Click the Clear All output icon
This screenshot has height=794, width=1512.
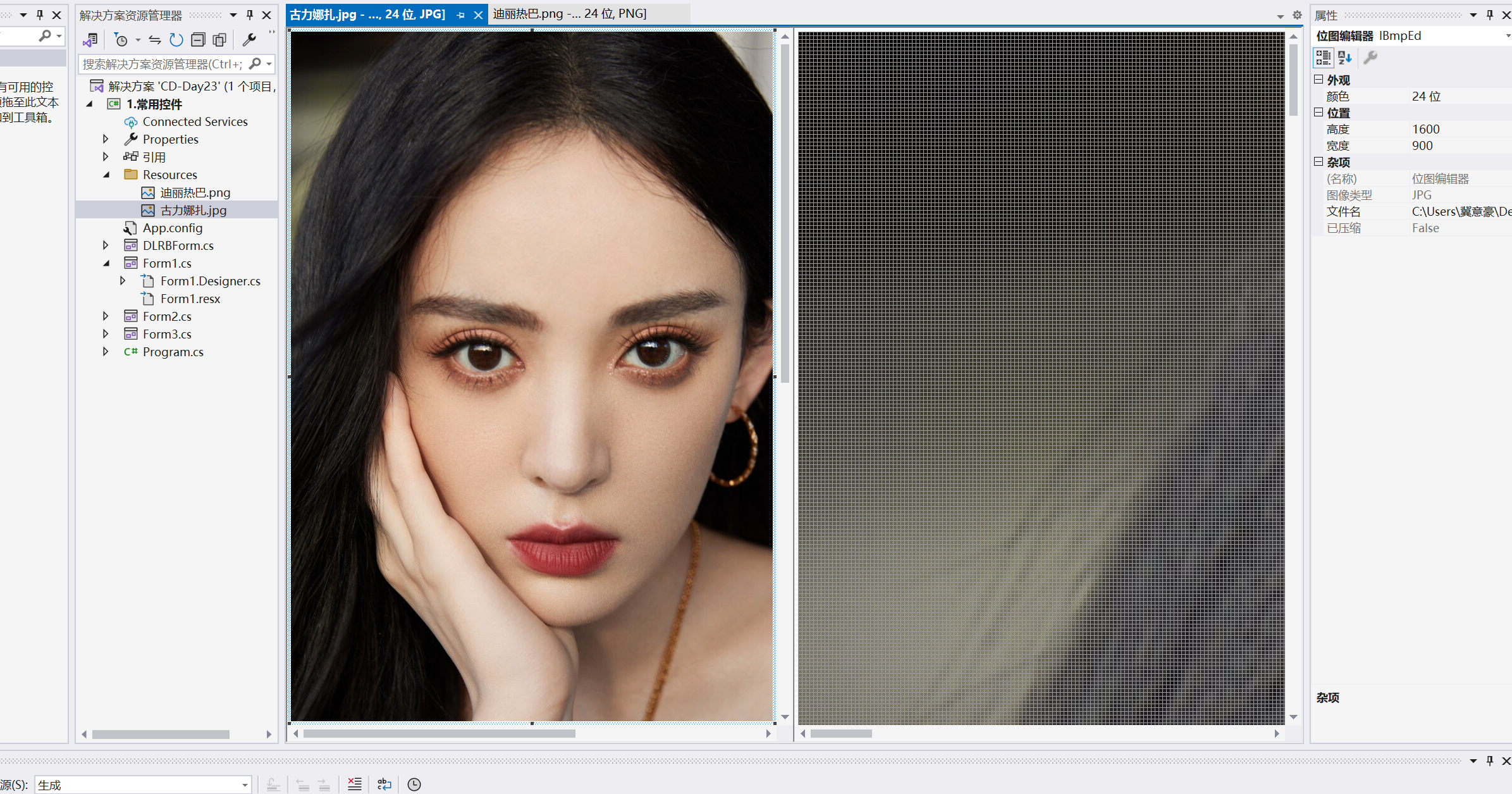tap(355, 784)
